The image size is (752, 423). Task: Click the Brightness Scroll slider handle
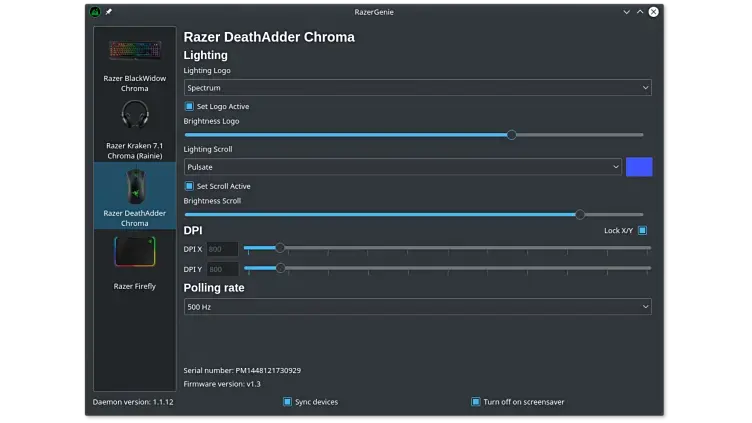[580, 214]
